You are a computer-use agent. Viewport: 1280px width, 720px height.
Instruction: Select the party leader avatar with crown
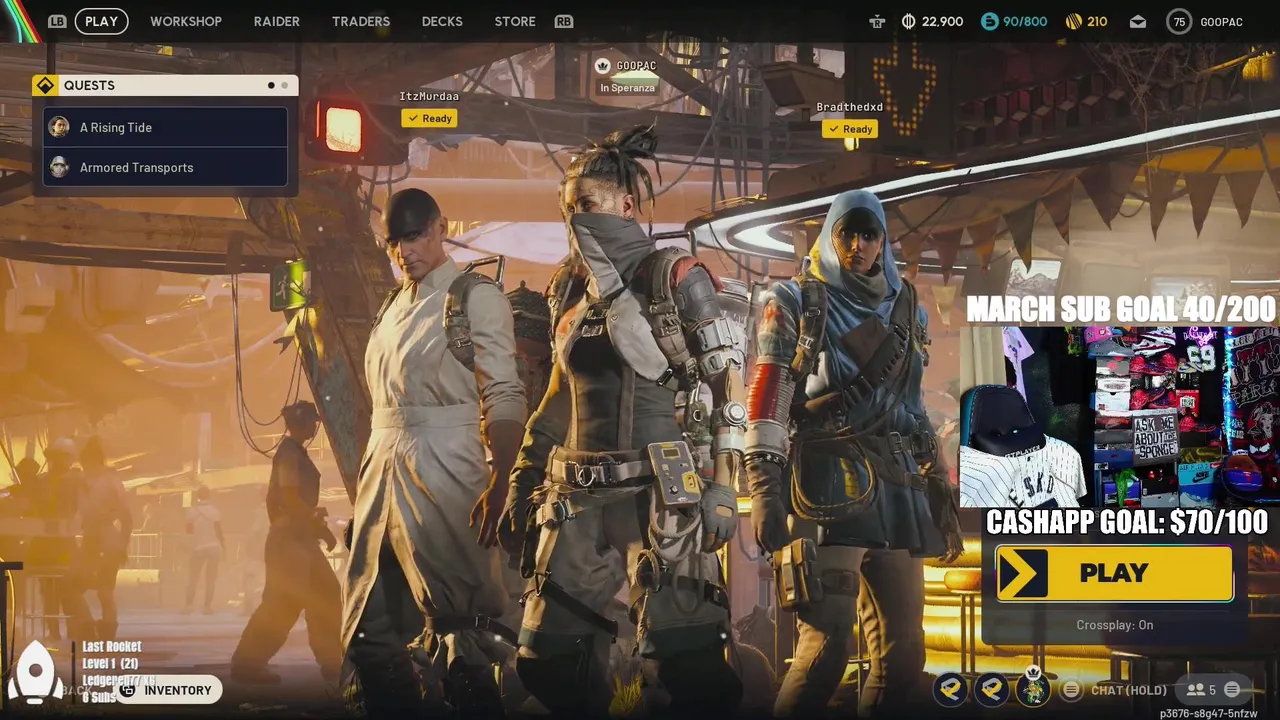click(1033, 688)
